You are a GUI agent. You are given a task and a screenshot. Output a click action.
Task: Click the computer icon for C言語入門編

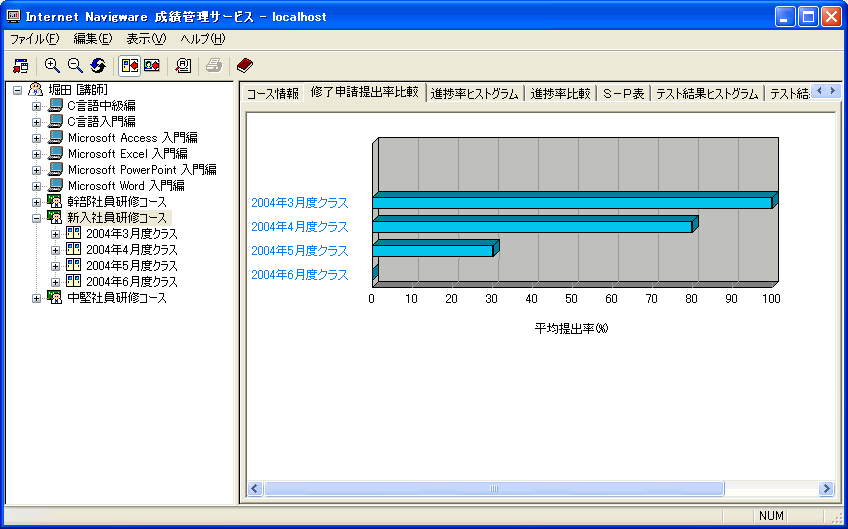tap(55, 121)
